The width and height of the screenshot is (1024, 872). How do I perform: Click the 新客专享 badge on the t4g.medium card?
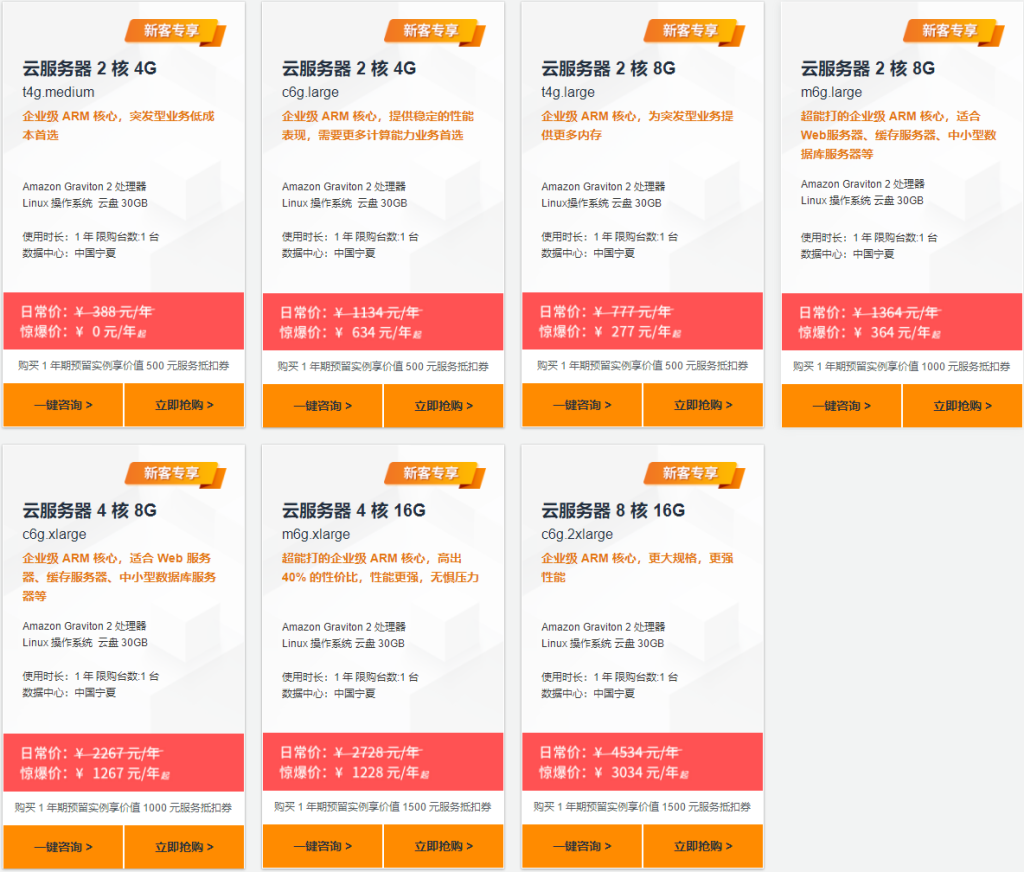point(171,31)
